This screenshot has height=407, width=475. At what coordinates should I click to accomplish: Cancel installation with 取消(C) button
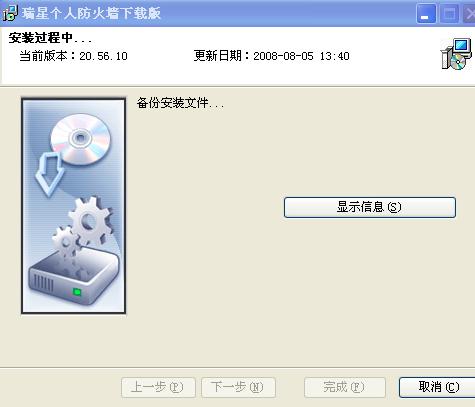tap(437, 387)
